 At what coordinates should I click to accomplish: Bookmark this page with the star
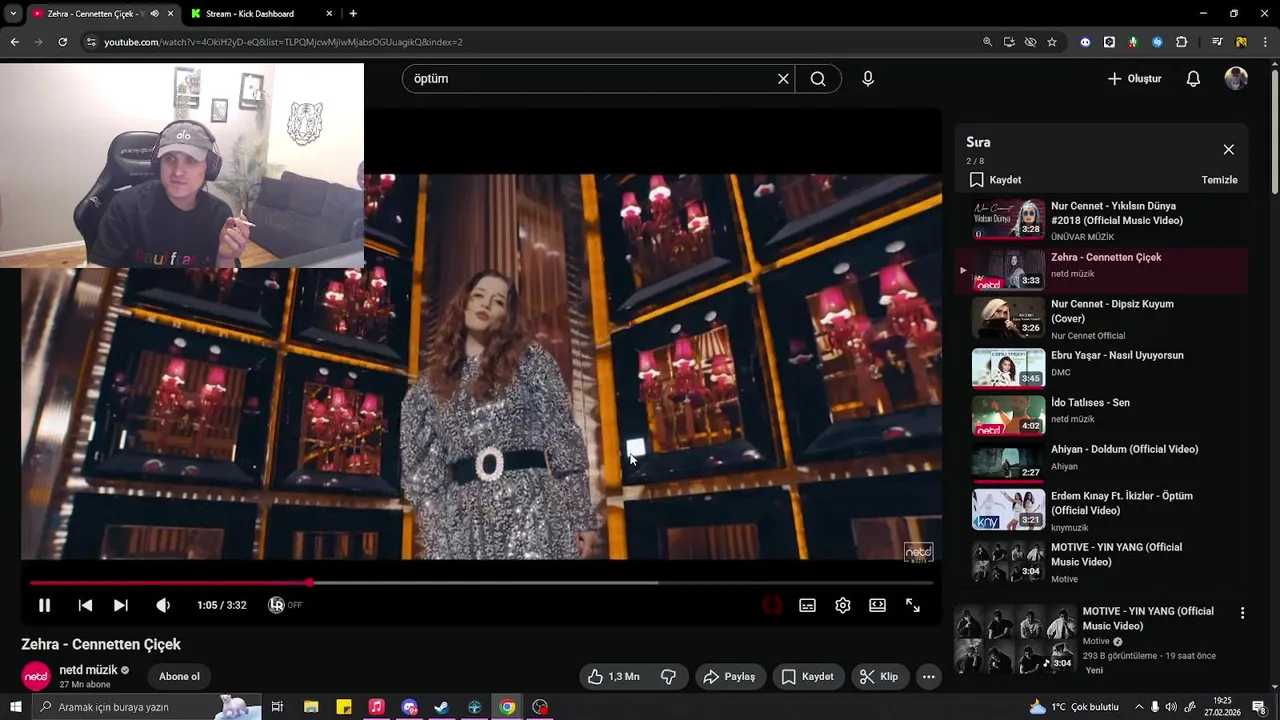pyautogui.click(x=1052, y=42)
